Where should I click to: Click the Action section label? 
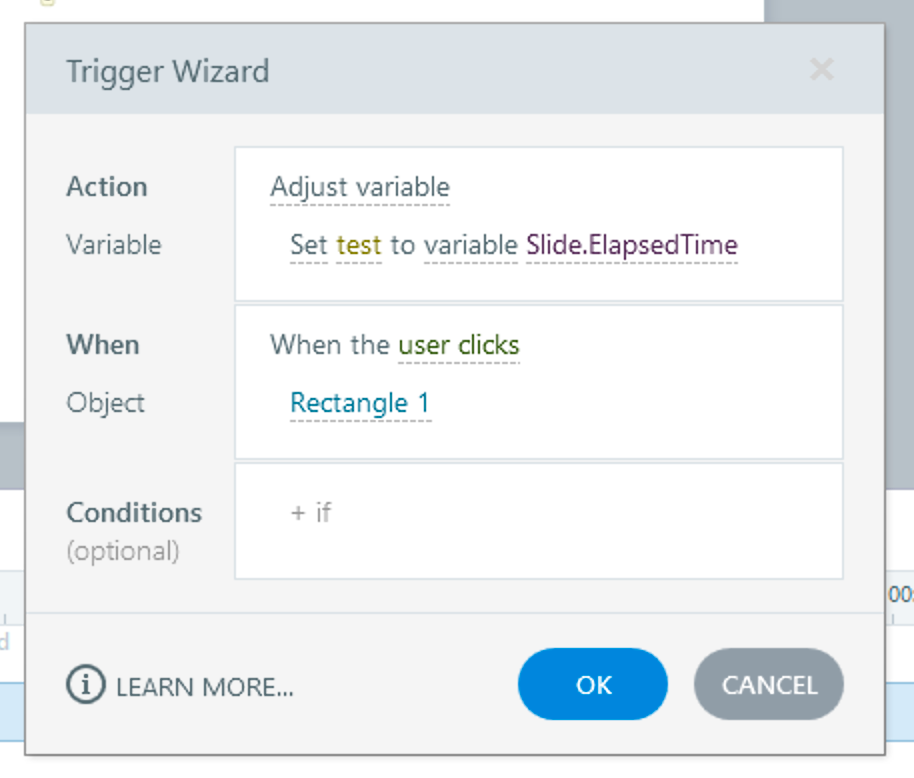click(107, 187)
